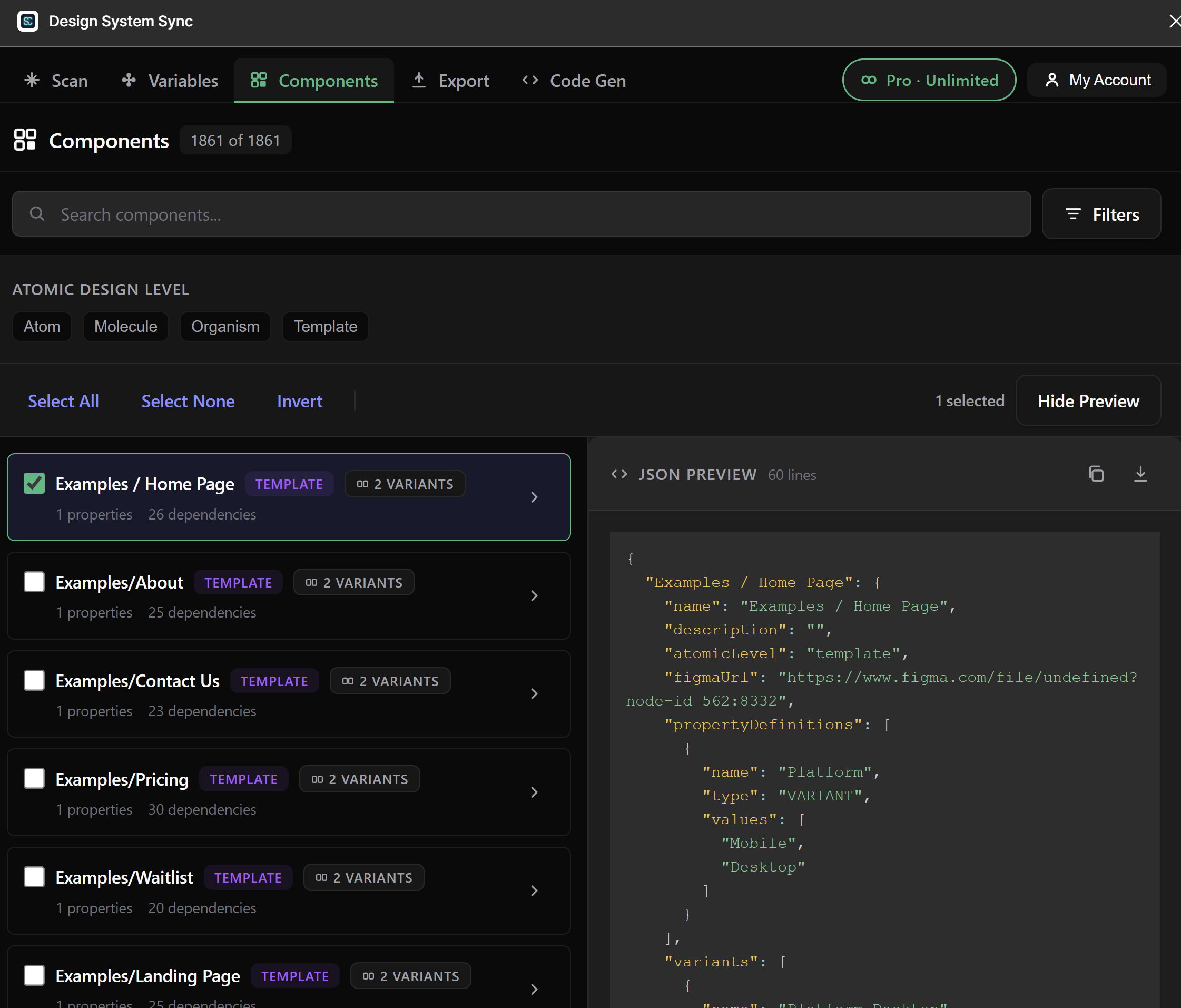Click the 60 lines label
The width and height of the screenshot is (1181, 1008).
click(x=792, y=475)
